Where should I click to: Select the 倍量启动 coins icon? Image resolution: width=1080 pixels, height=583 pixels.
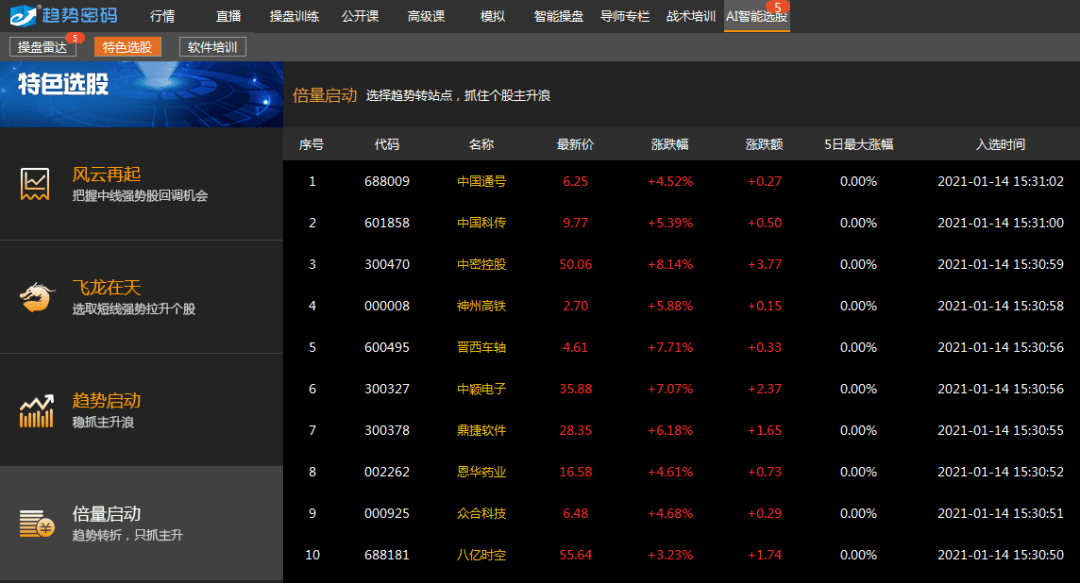37,524
